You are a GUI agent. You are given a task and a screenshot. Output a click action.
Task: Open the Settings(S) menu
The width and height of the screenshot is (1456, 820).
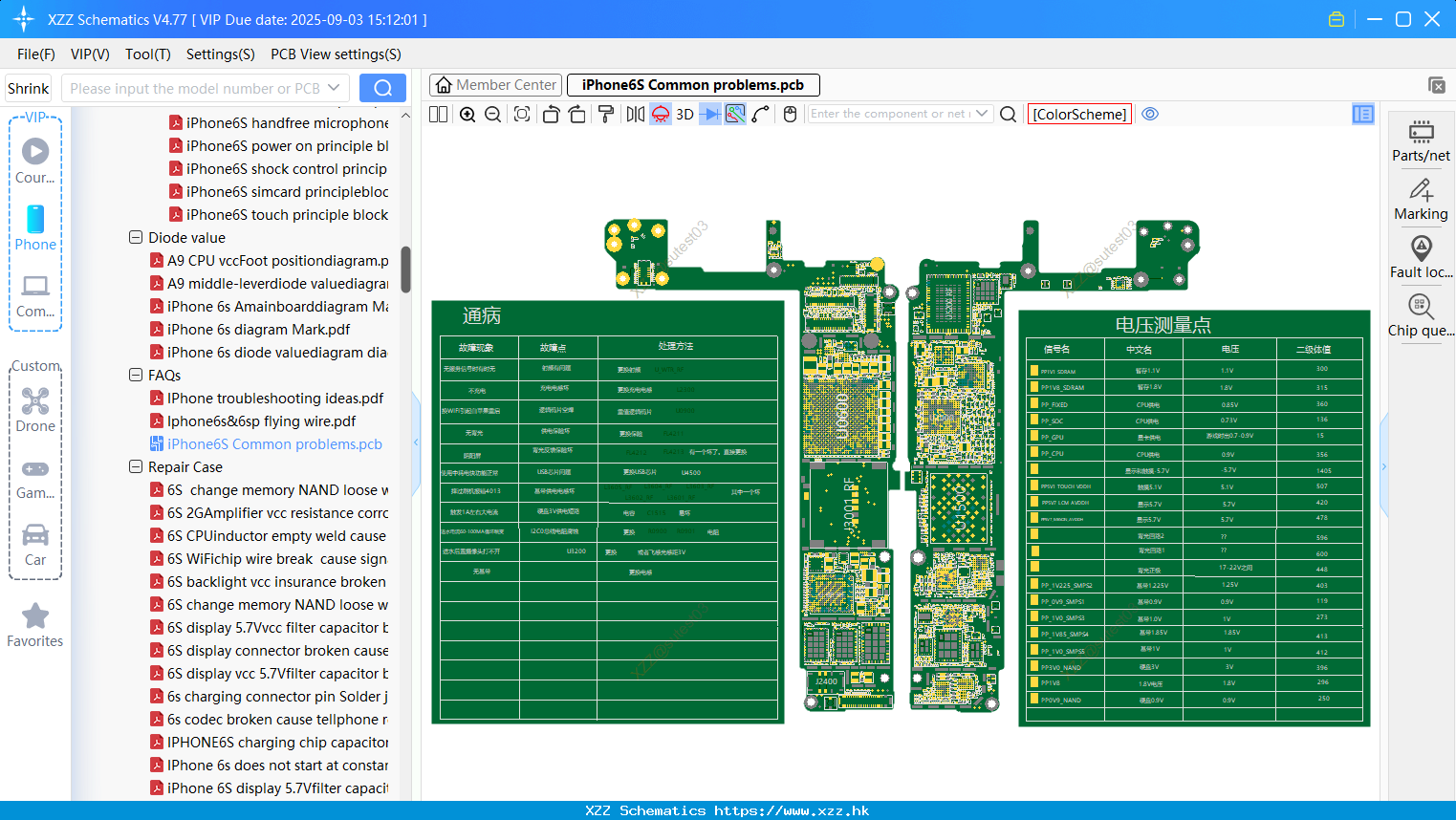pyautogui.click(x=221, y=54)
